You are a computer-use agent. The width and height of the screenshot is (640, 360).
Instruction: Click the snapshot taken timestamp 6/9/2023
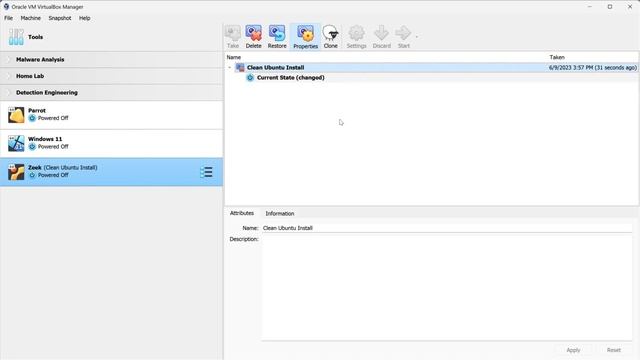(593, 67)
